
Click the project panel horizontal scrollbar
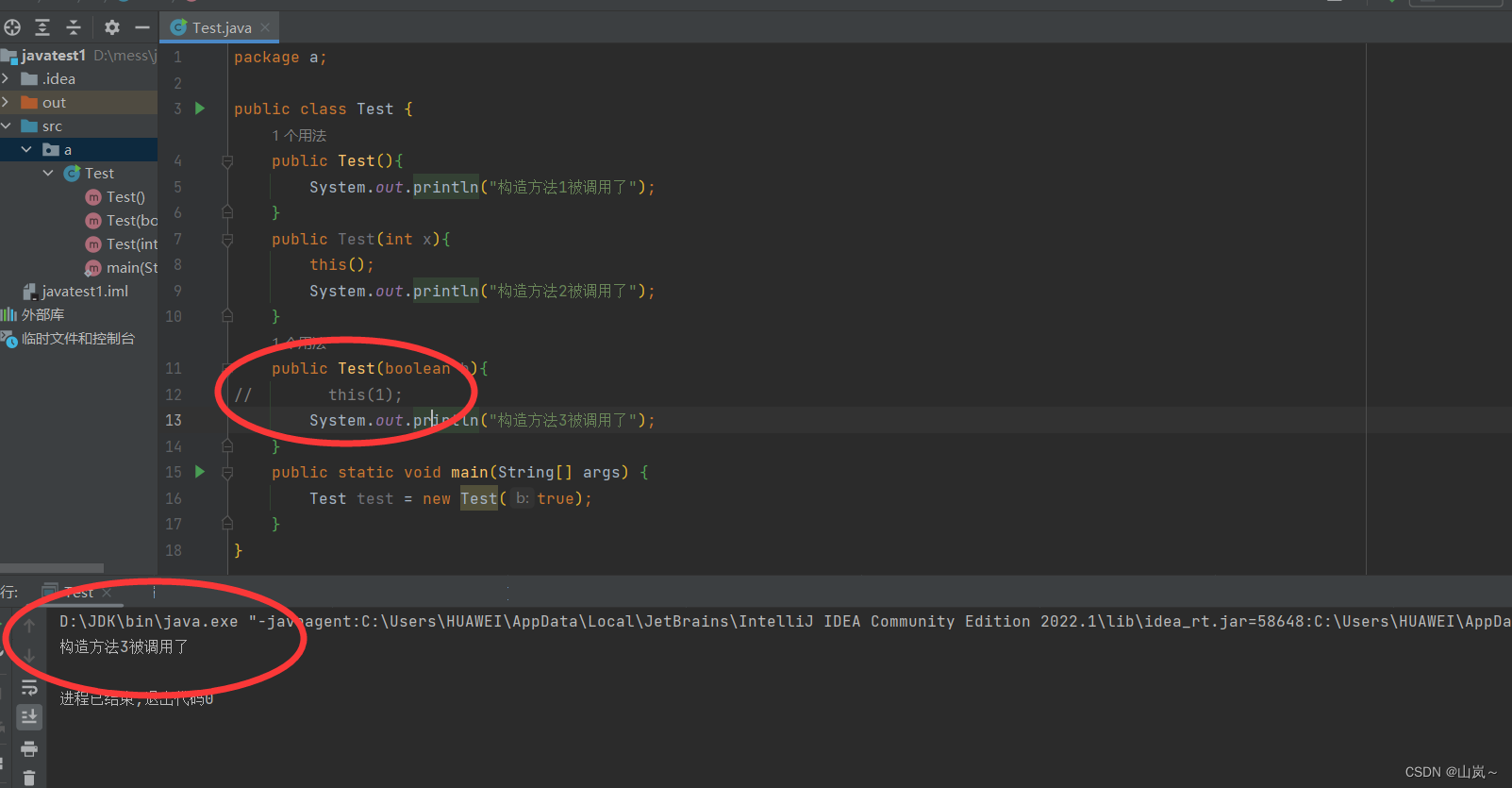[x=52, y=568]
